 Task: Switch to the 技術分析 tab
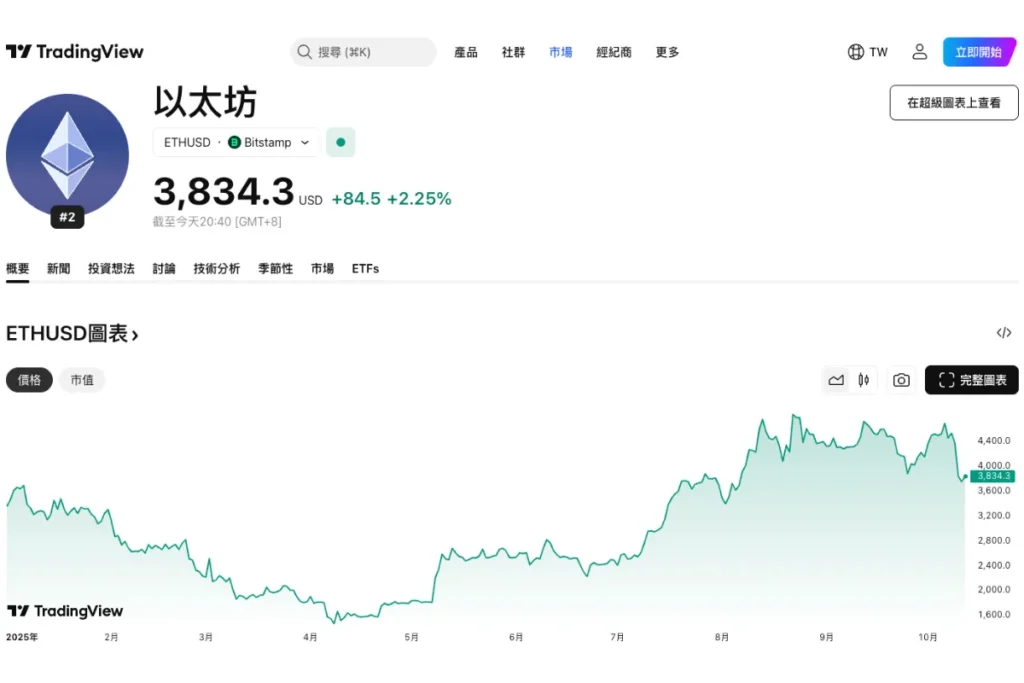pos(217,269)
